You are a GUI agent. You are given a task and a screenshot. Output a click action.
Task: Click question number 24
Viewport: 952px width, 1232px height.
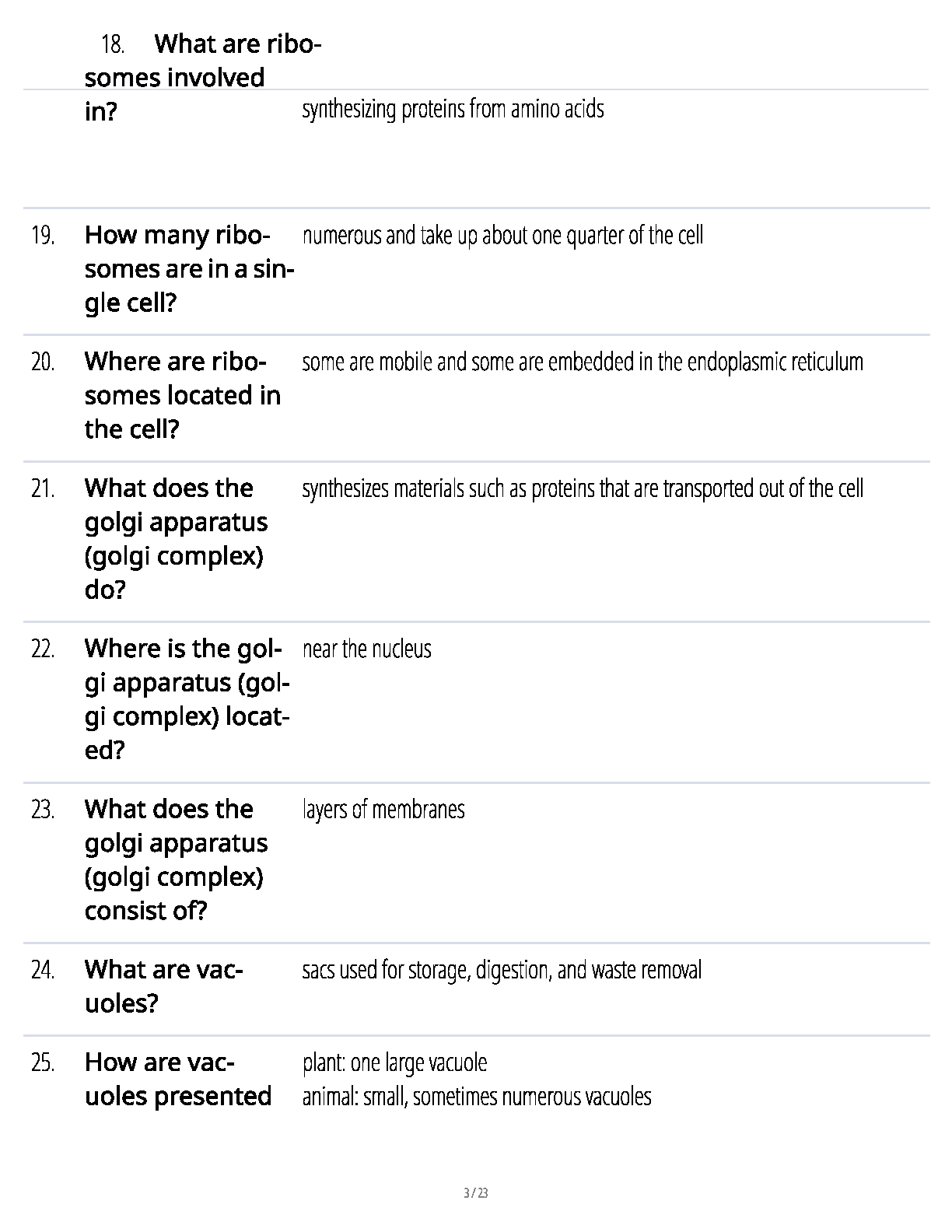(x=43, y=970)
